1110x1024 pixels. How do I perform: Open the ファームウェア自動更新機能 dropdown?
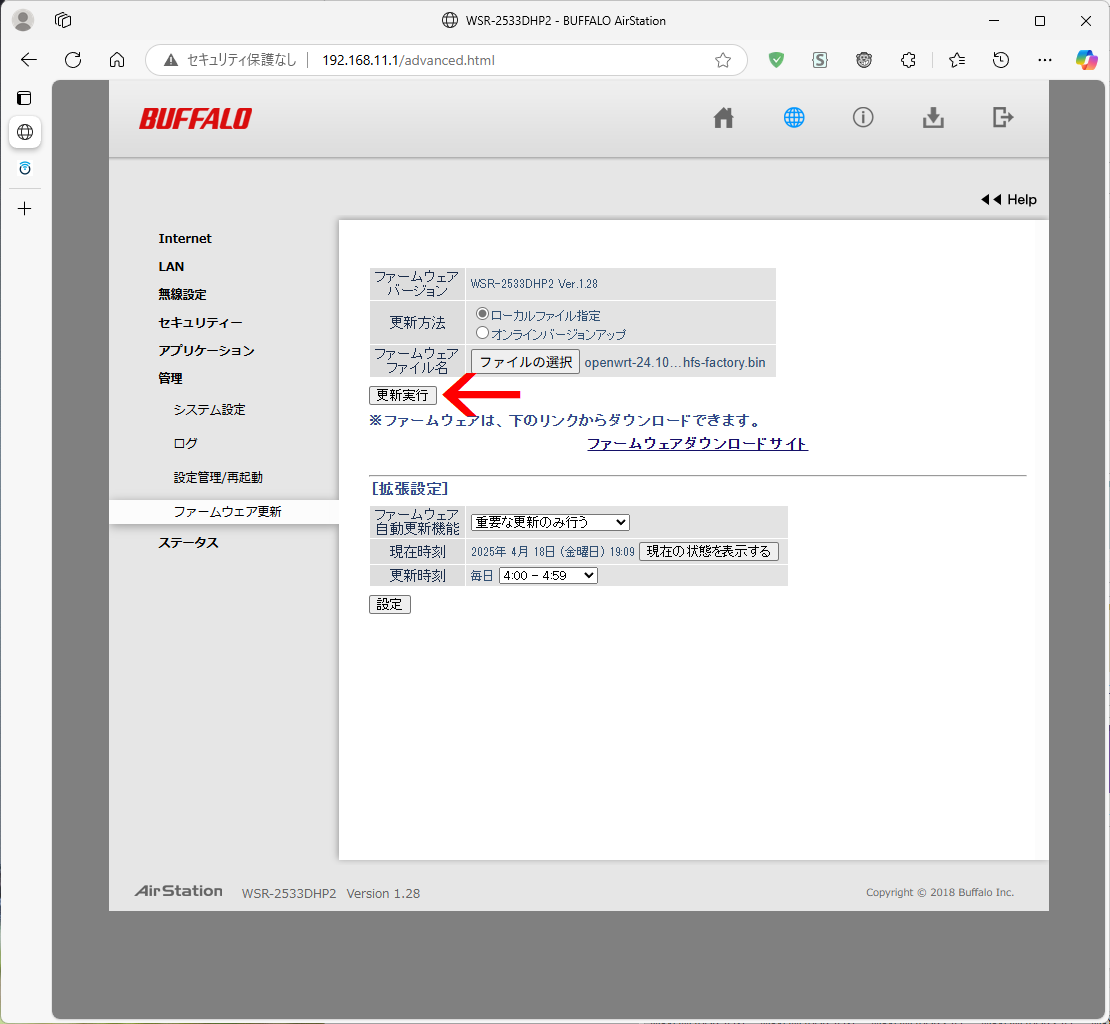click(x=550, y=522)
